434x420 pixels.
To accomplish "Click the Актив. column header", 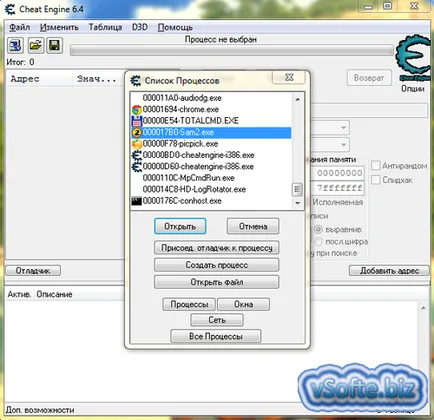I will tap(19, 295).
